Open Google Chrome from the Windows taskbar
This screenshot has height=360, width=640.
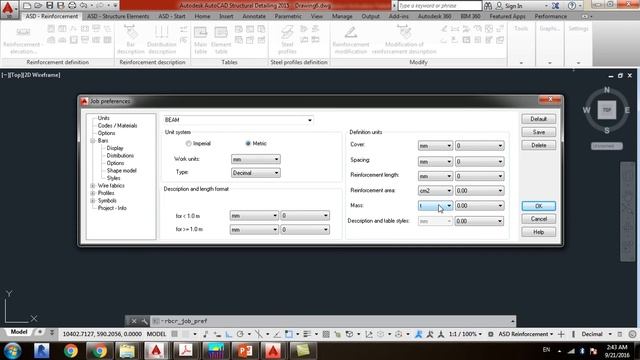[71, 351]
